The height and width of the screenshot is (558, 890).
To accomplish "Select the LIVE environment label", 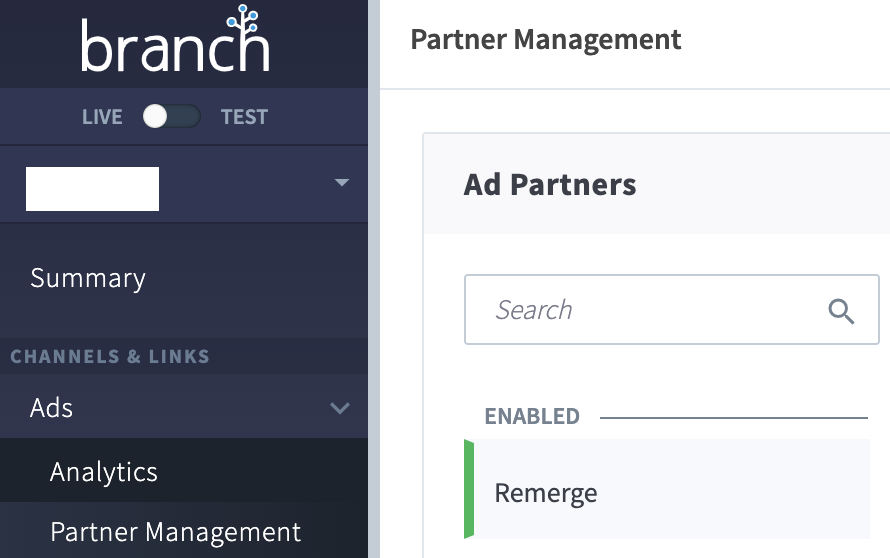I will coord(102,117).
